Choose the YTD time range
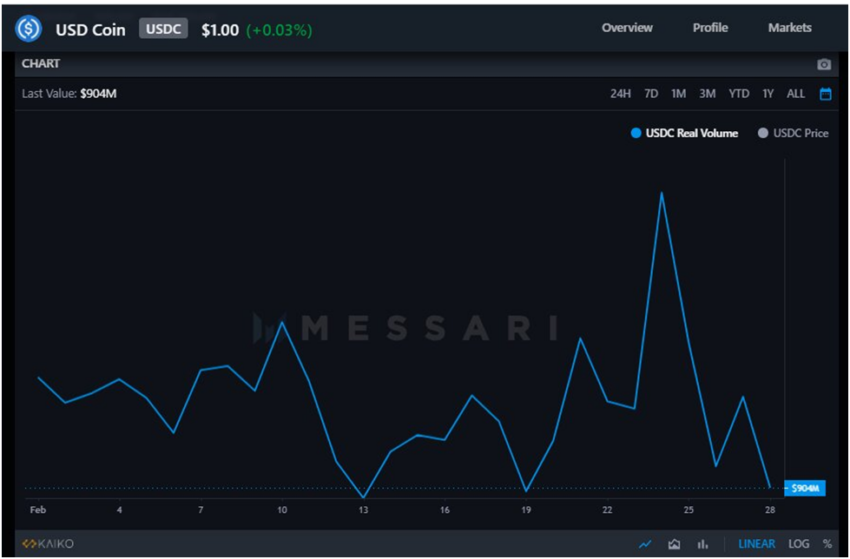 738,94
